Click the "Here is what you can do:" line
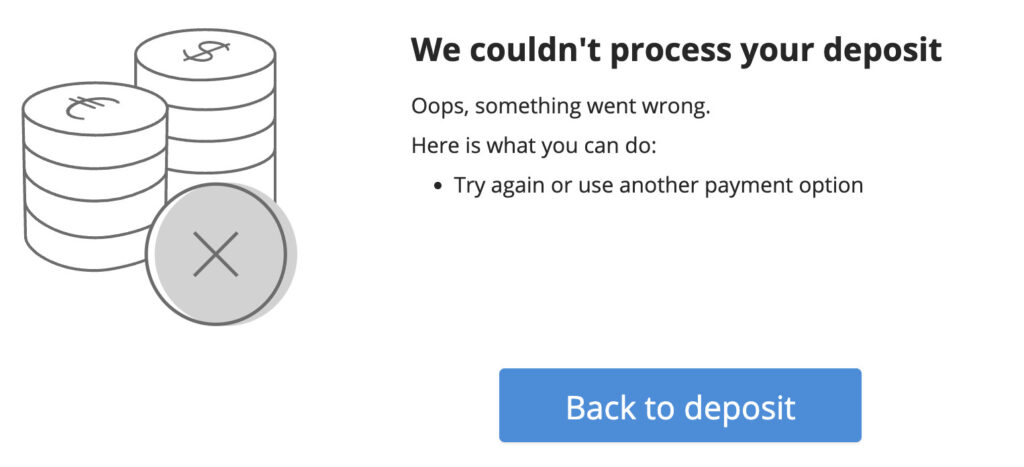Screen dimensions: 1024x467 pos(533,146)
